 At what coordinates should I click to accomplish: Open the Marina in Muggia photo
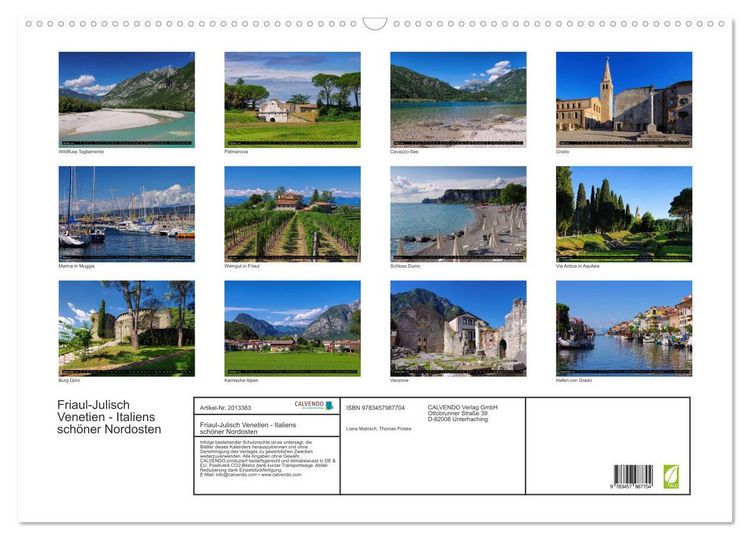[x=127, y=214]
